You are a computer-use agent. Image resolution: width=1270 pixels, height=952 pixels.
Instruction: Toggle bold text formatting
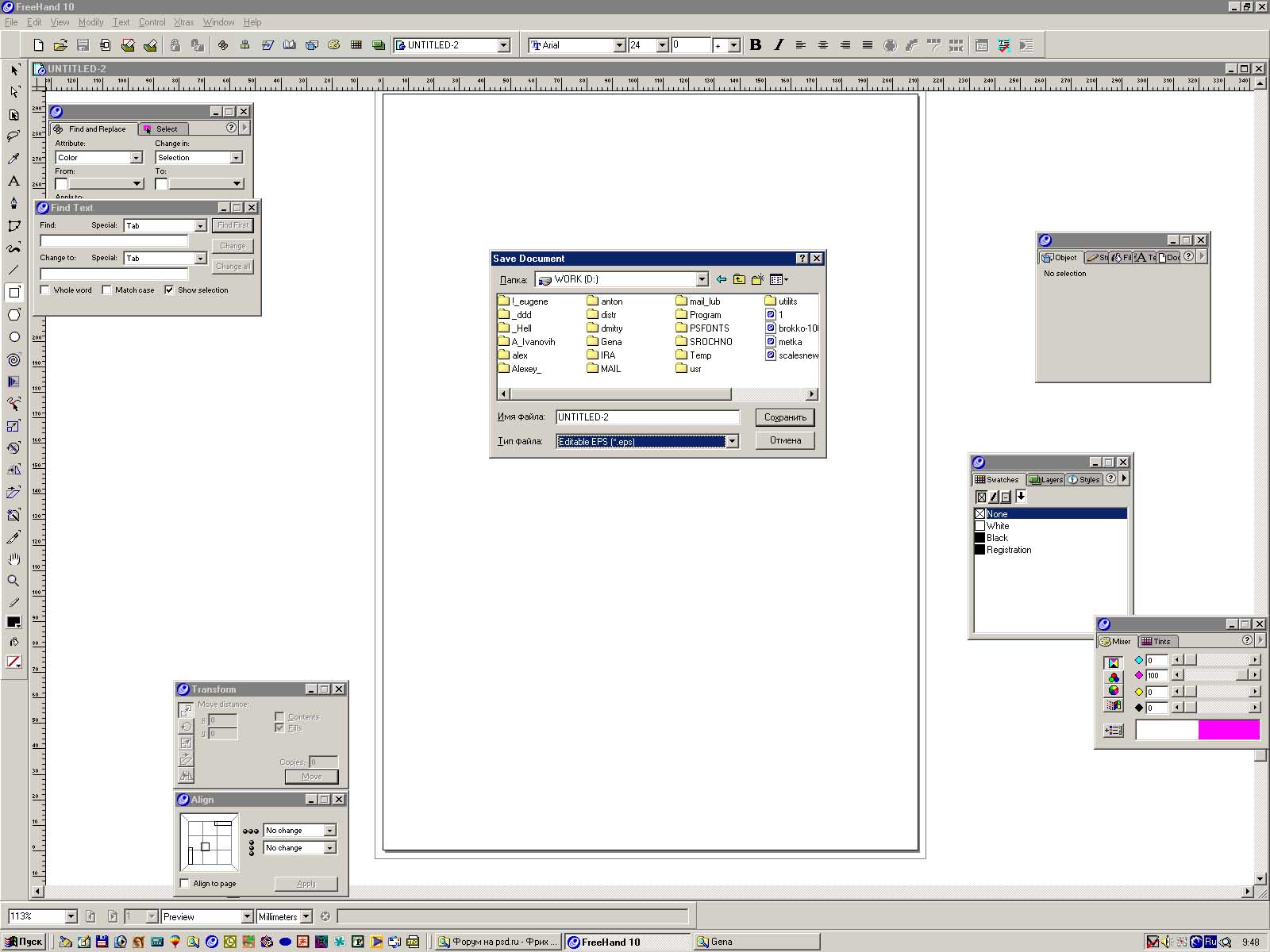(756, 45)
